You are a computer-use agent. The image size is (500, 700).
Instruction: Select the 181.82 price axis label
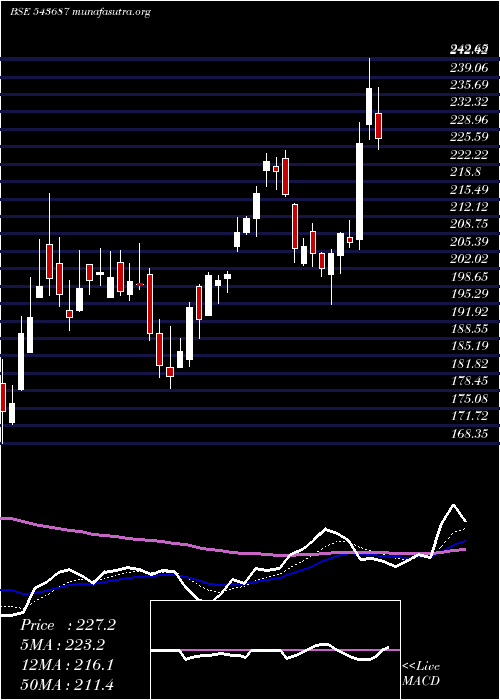point(470,364)
